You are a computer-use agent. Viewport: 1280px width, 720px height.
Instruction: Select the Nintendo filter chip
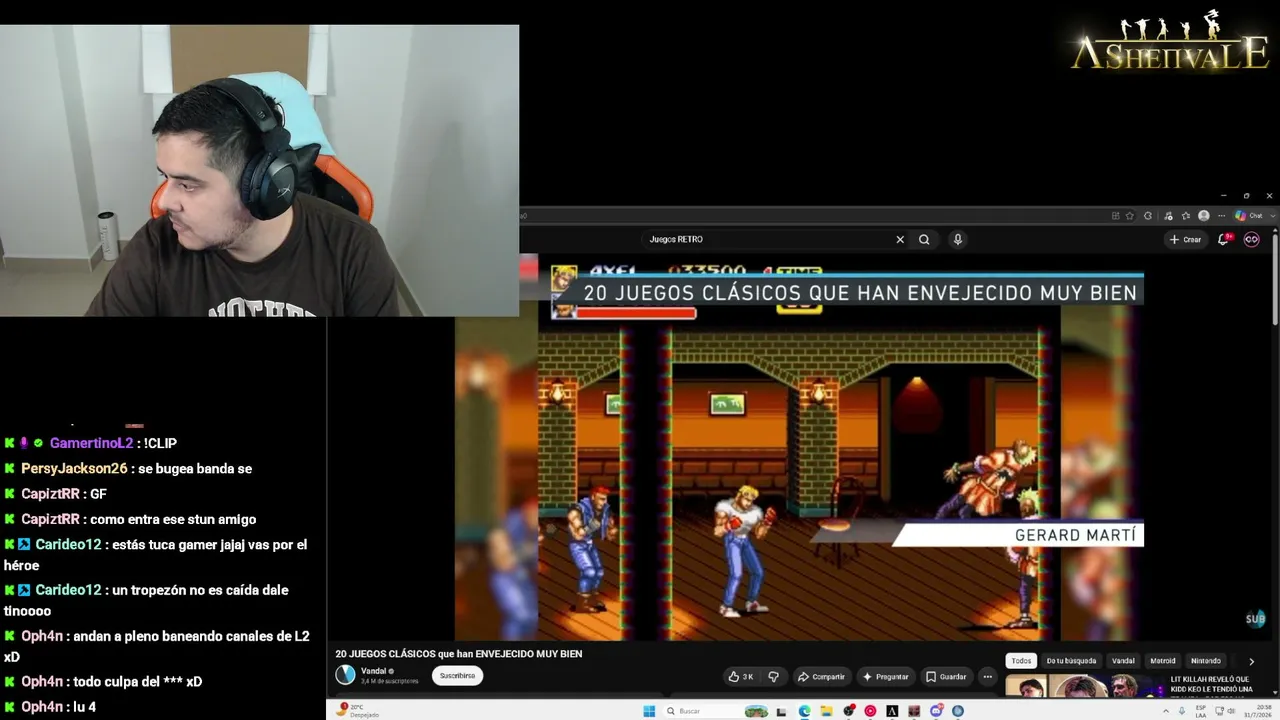pyautogui.click(x=1206, y=661)
